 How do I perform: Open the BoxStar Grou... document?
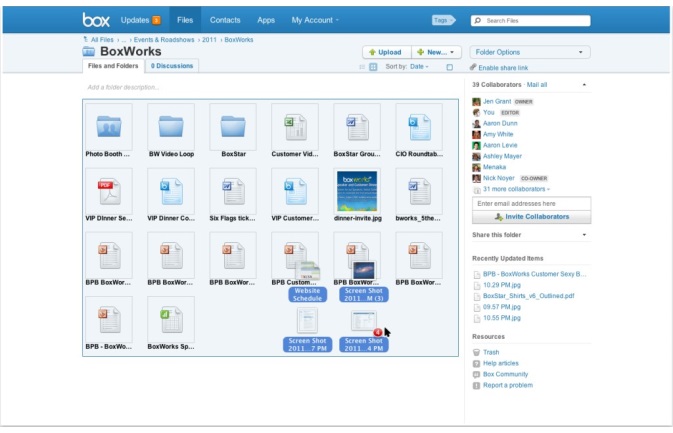(357, 127)
